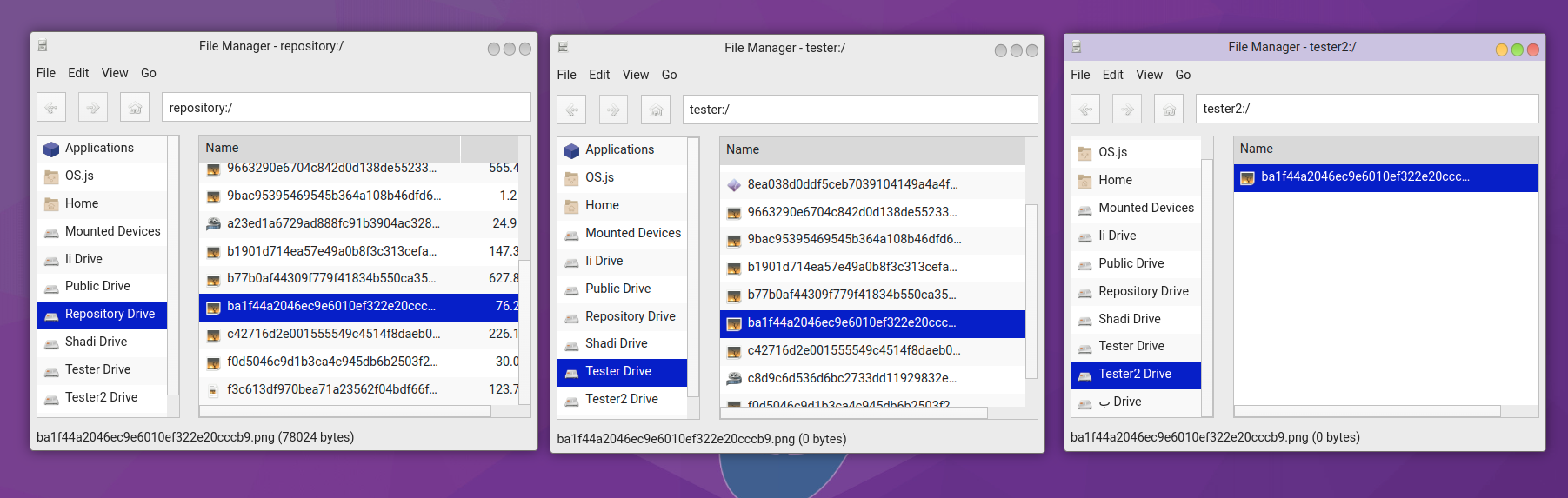Click Name column header in repository window

(330, 148)
